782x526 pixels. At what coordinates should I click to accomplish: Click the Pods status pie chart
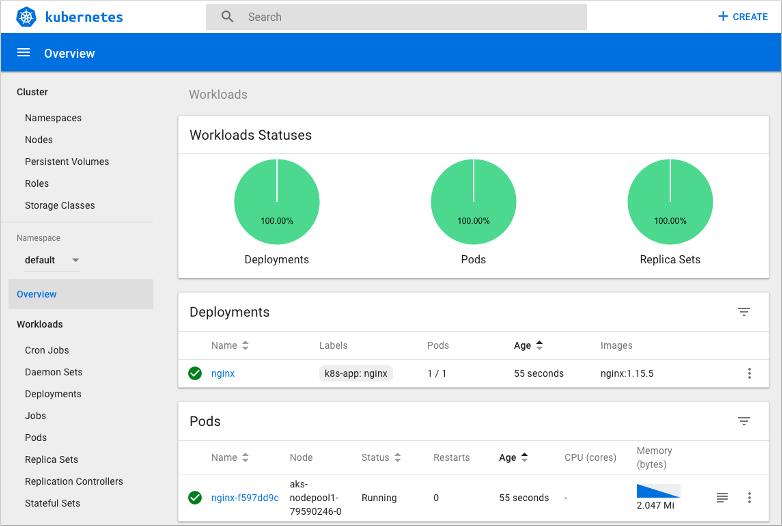coord(473,201)
